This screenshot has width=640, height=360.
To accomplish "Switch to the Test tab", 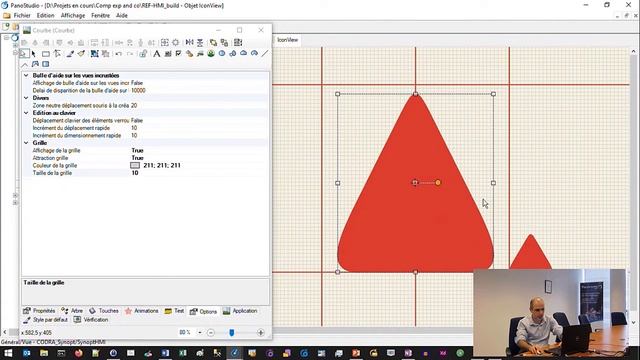I will (x=174, y=311).
